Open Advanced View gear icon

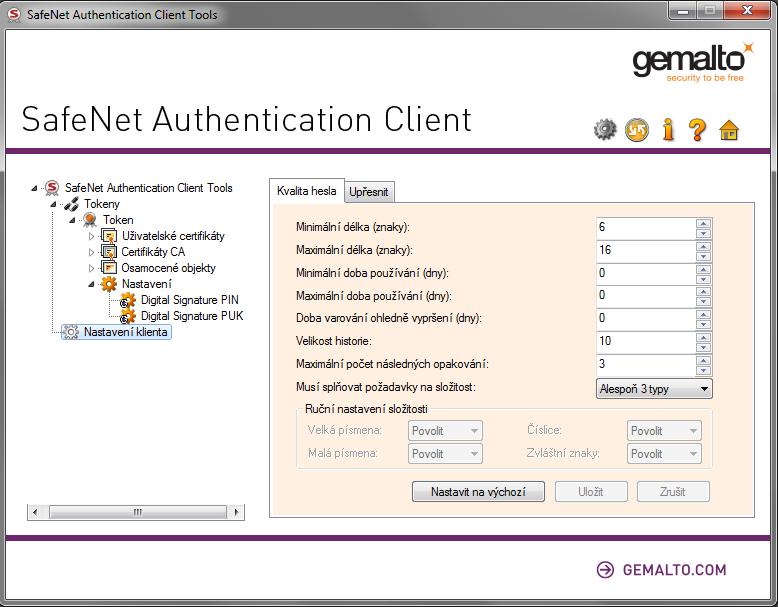coord(605,130)
